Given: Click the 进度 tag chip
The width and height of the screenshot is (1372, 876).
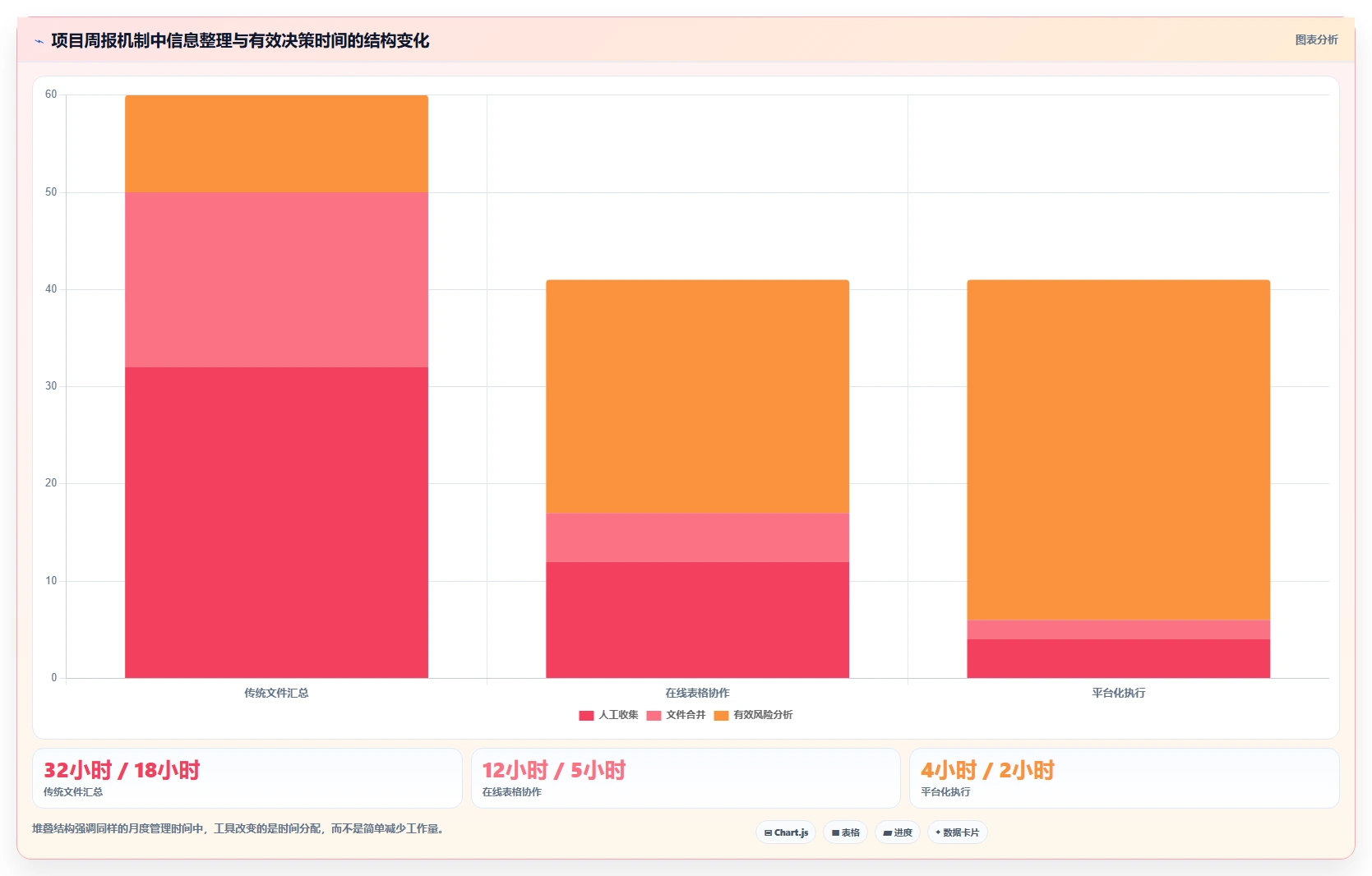Looking at the screenshot, I should coord(898,832).
